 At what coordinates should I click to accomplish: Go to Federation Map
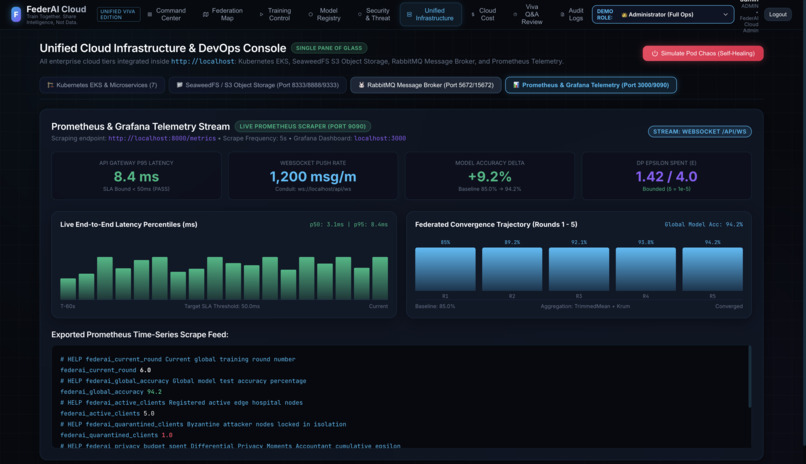pos(223,14)
